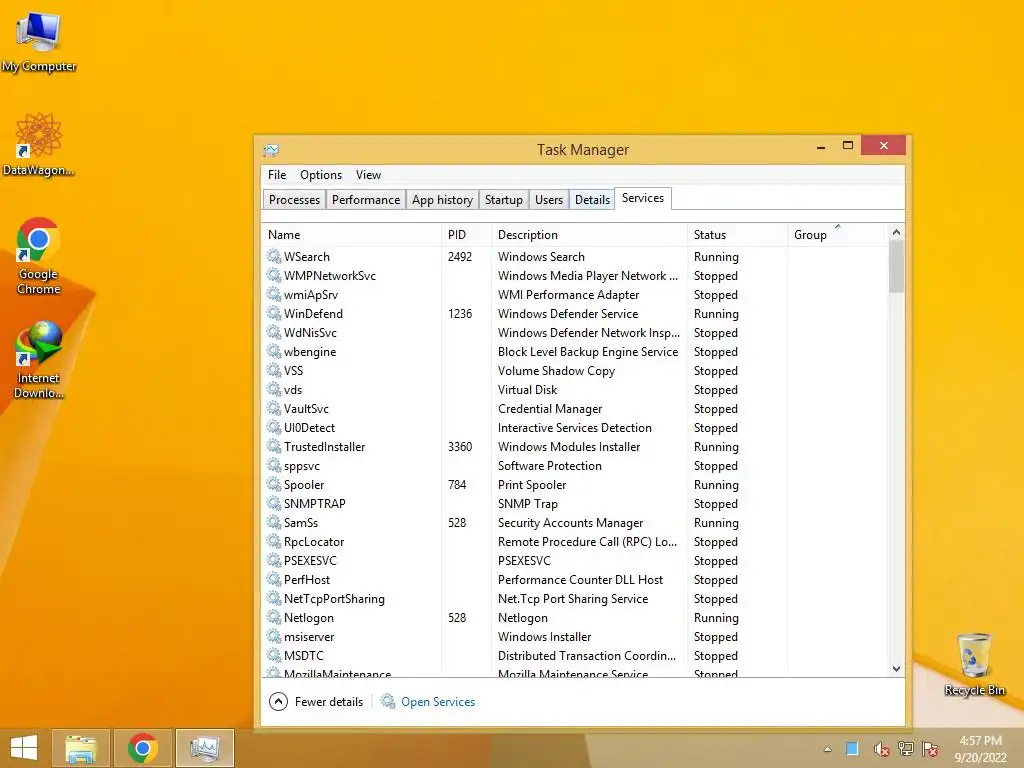Select the SNMPTRAP service row

575,504
